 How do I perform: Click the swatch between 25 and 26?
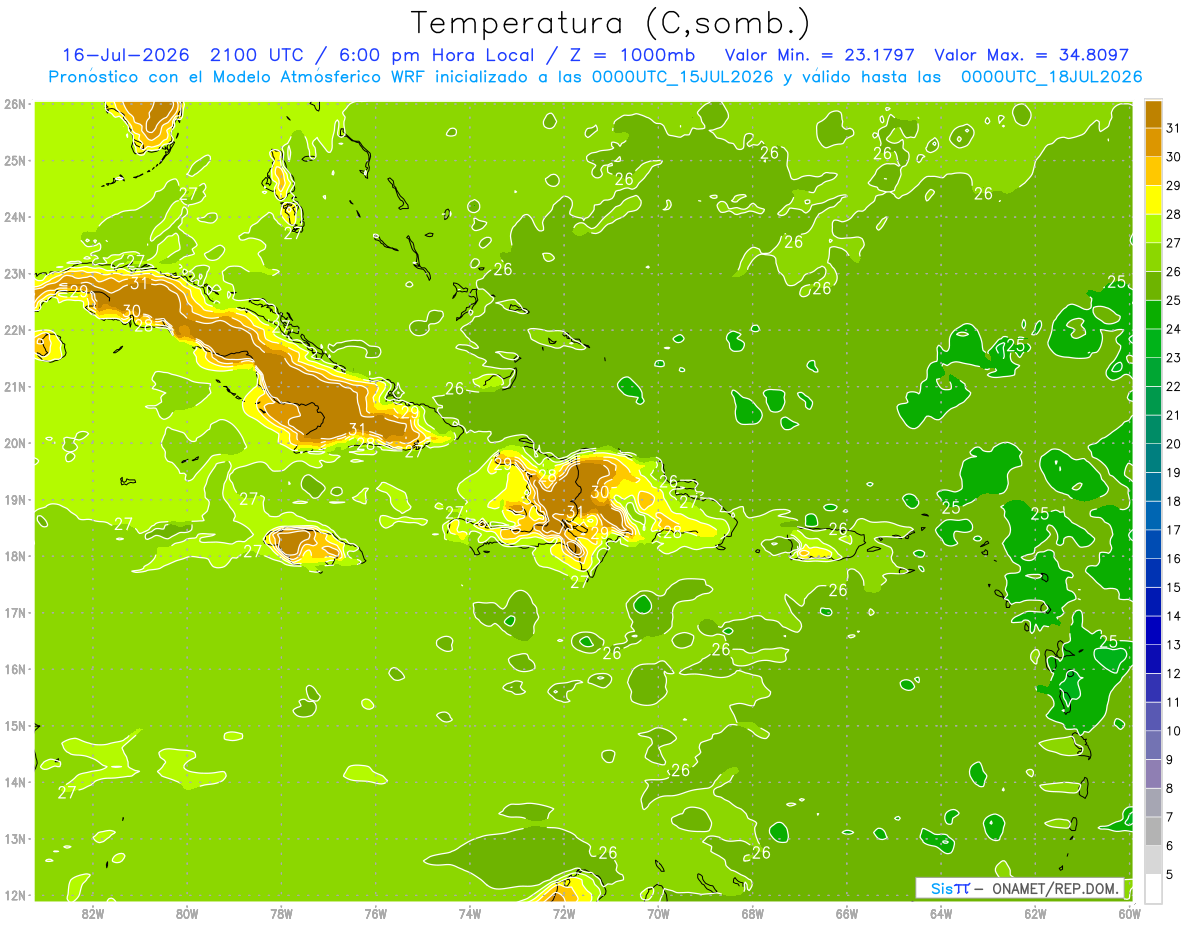click(1154, 285)
